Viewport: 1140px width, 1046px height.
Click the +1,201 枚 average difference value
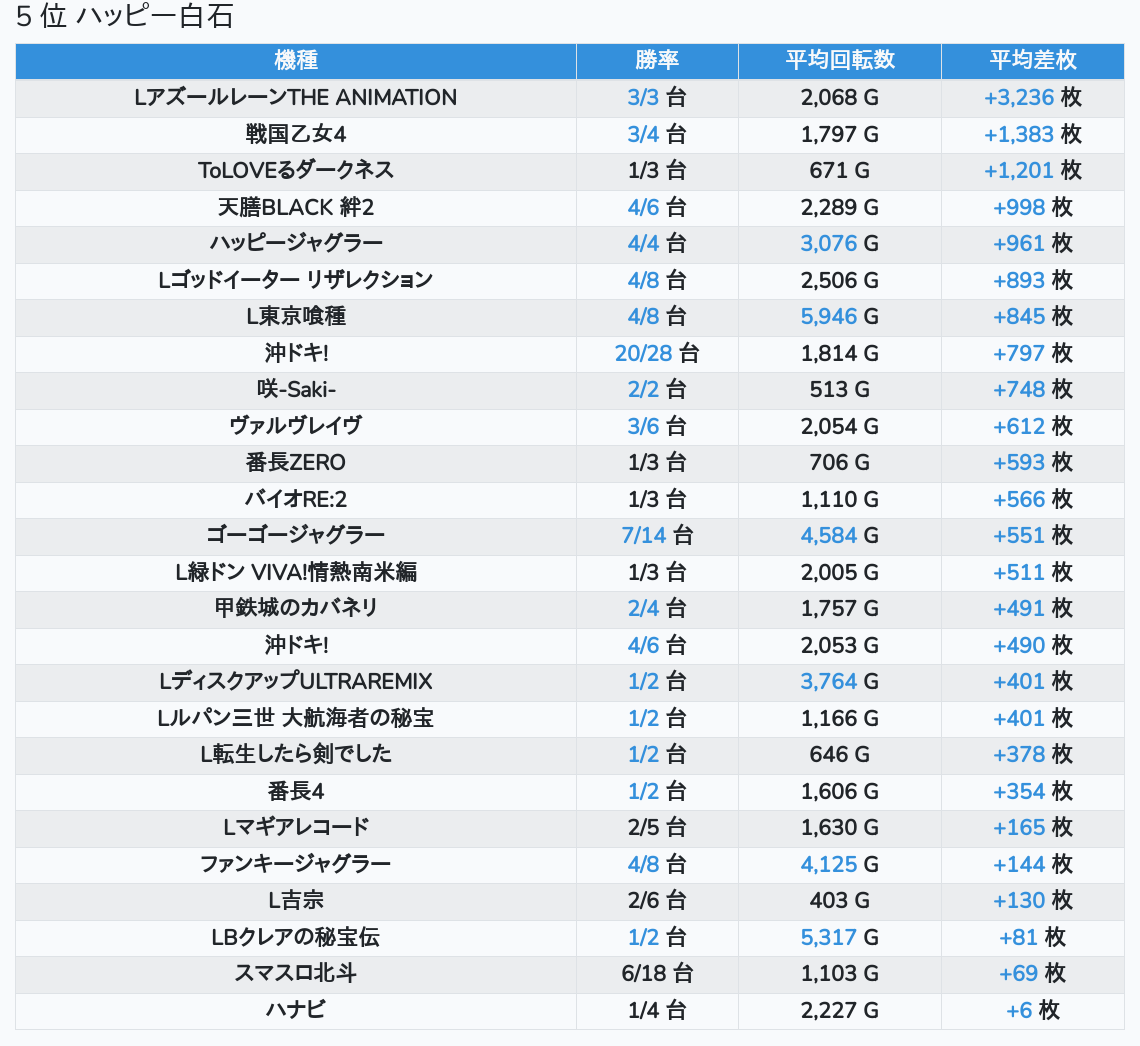click(x=1032, y=171)
